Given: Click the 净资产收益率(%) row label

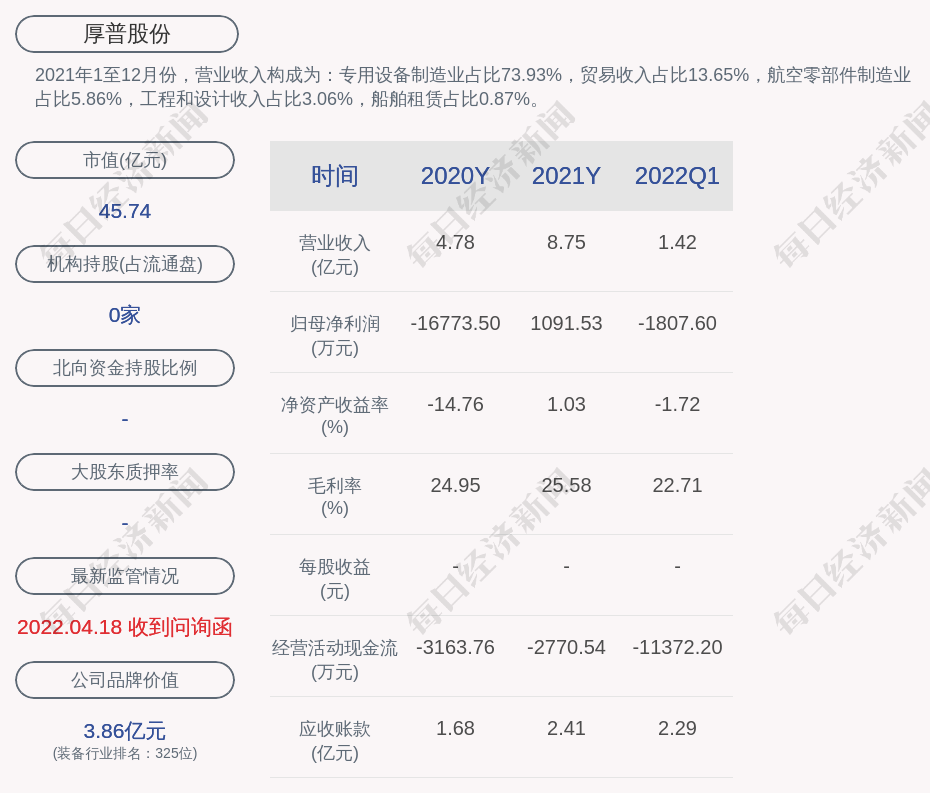Looking at the screenshot, I should coord(335,416).
